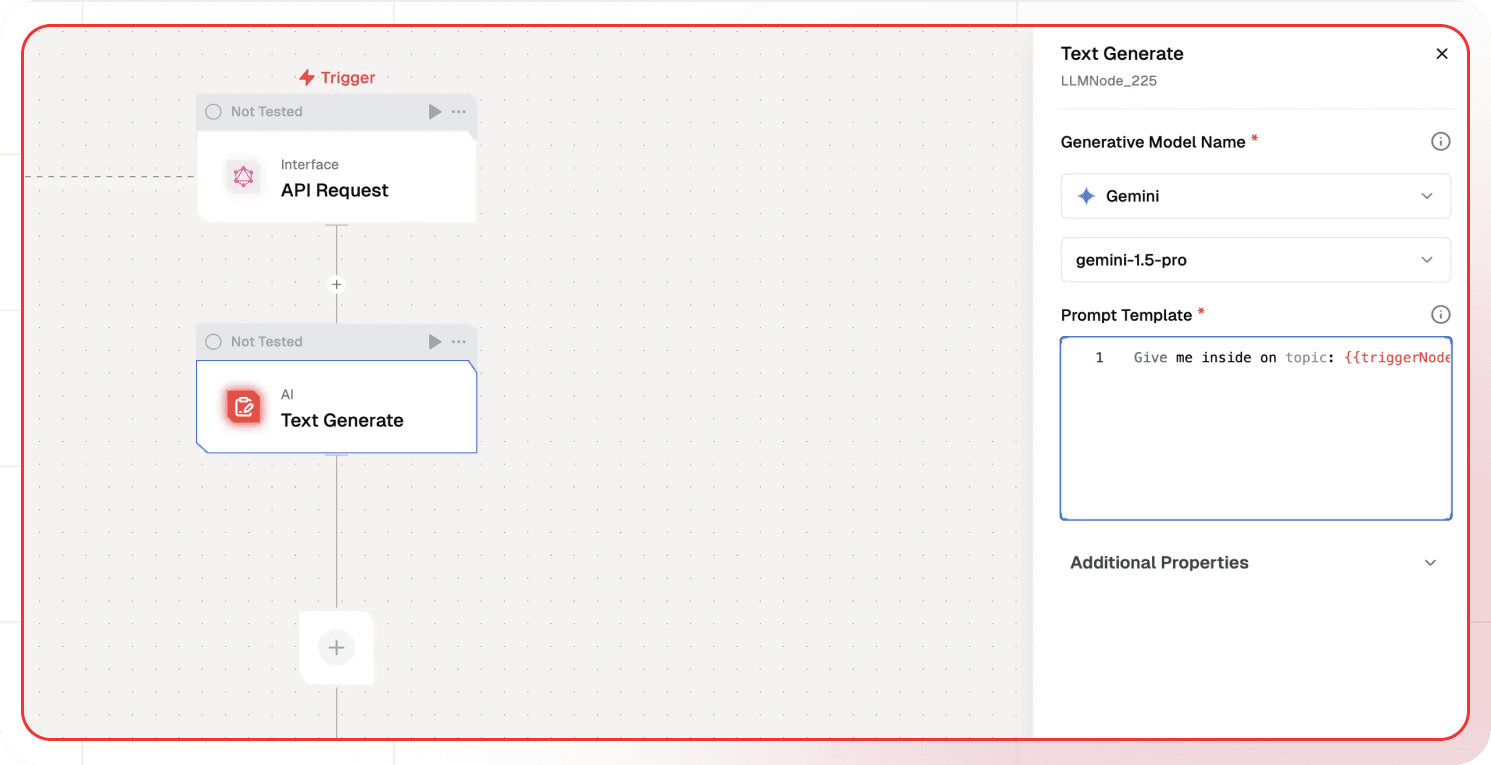Show info for Generative Model Name
Viewport: 1491px width, 765px height.
click(1440, 142)
